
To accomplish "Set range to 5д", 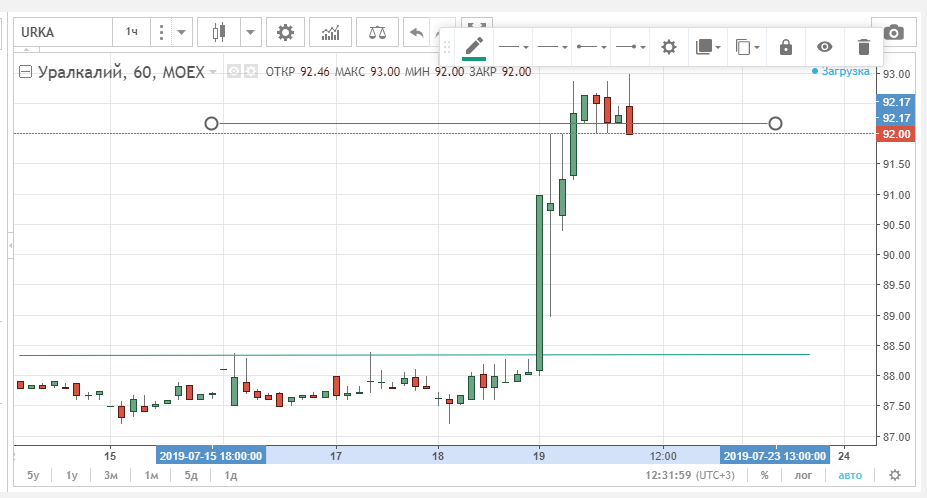I will click(191, 476).
